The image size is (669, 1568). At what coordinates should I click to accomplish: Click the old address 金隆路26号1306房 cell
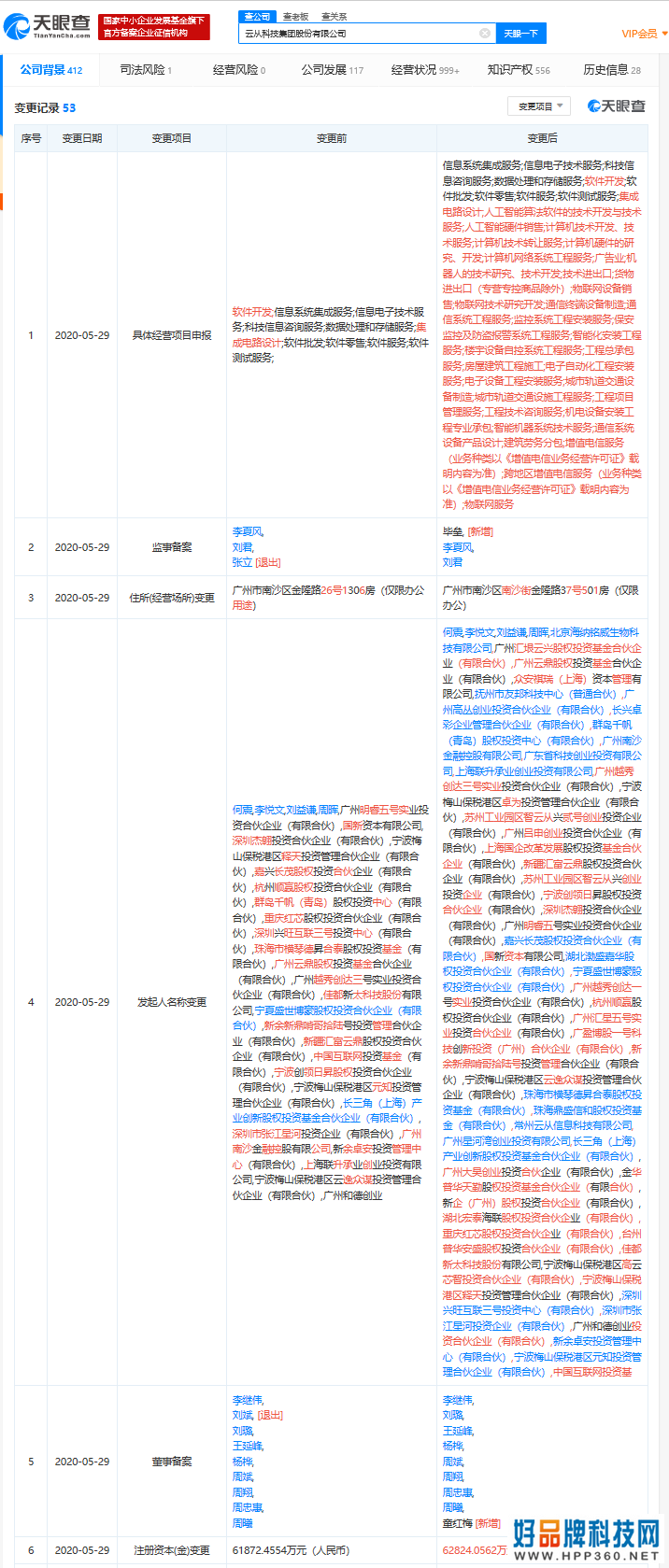click(332, 598)
